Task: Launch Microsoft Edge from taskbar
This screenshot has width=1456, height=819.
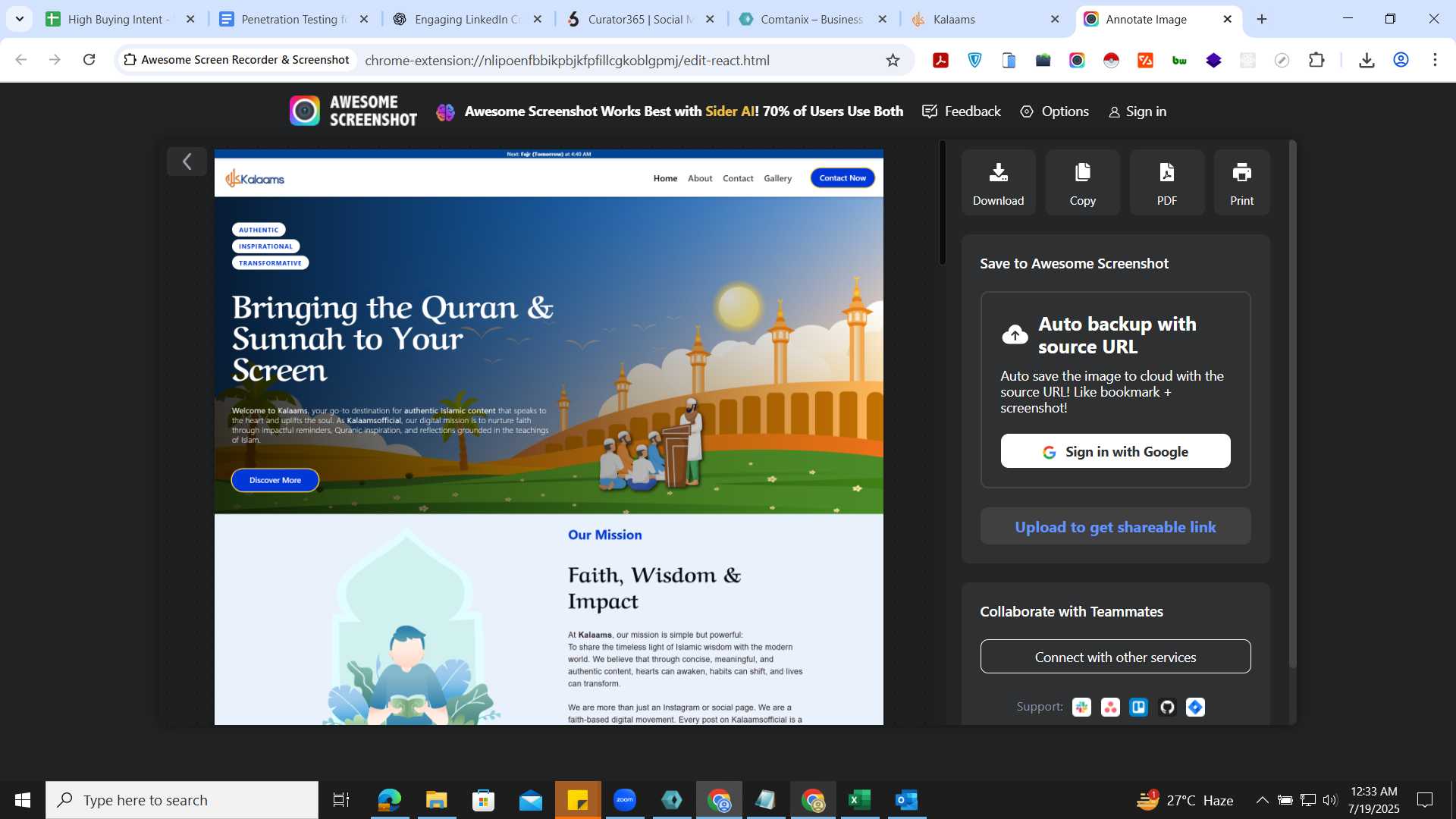Action: click(389, 800)
